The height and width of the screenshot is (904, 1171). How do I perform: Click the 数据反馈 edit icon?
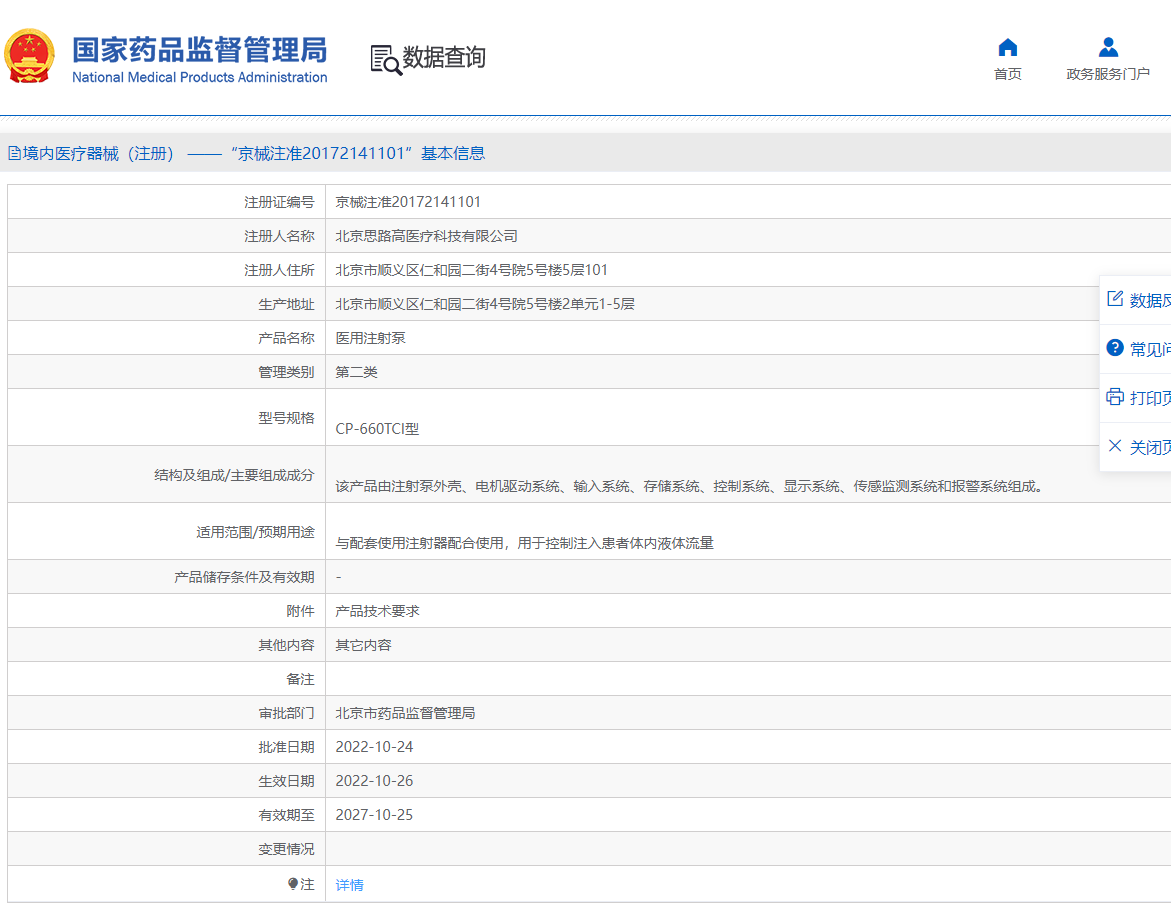(x=1115, y=299)
